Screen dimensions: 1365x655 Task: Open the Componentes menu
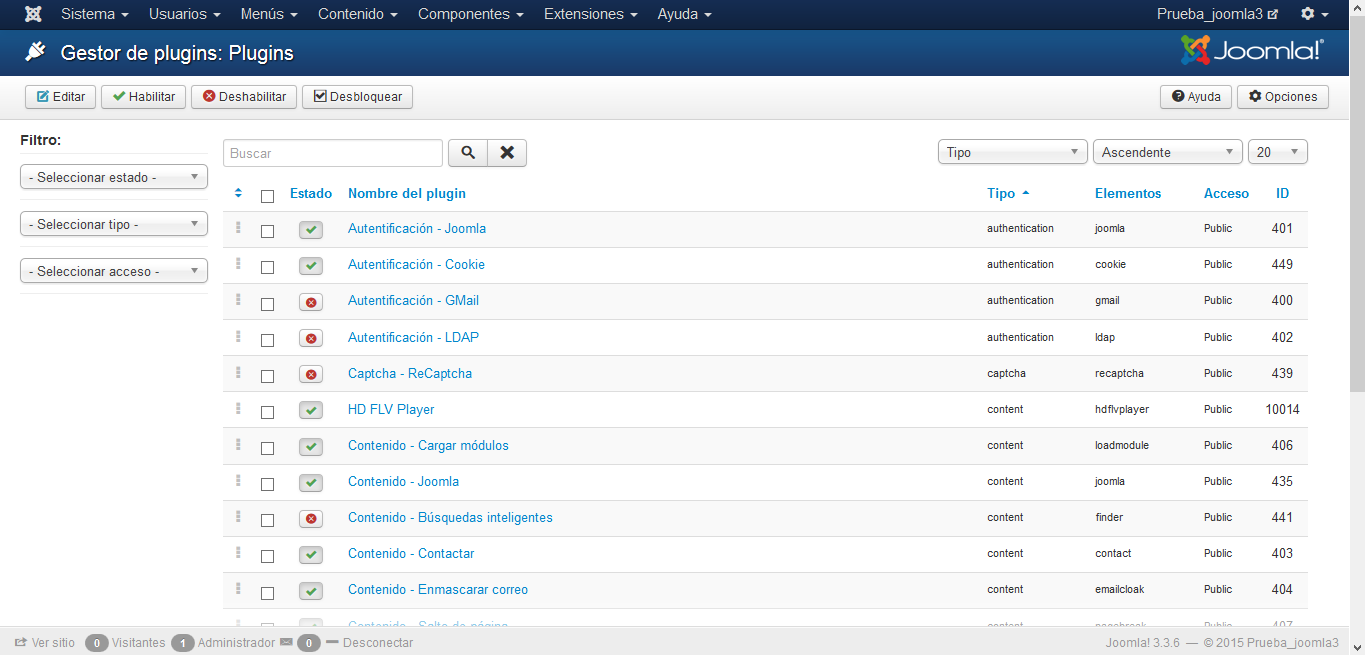470,14
